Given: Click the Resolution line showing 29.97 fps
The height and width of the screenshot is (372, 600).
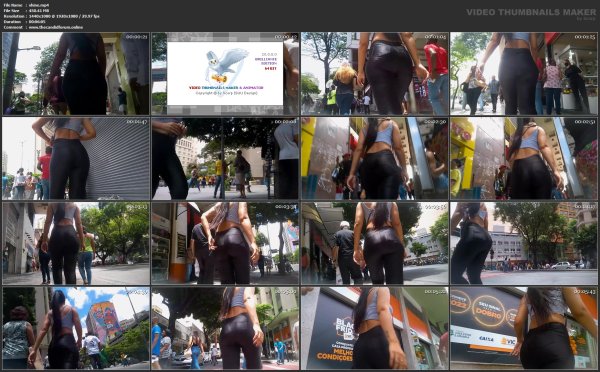Looking at the screenshot, I should tap(51, 16).
